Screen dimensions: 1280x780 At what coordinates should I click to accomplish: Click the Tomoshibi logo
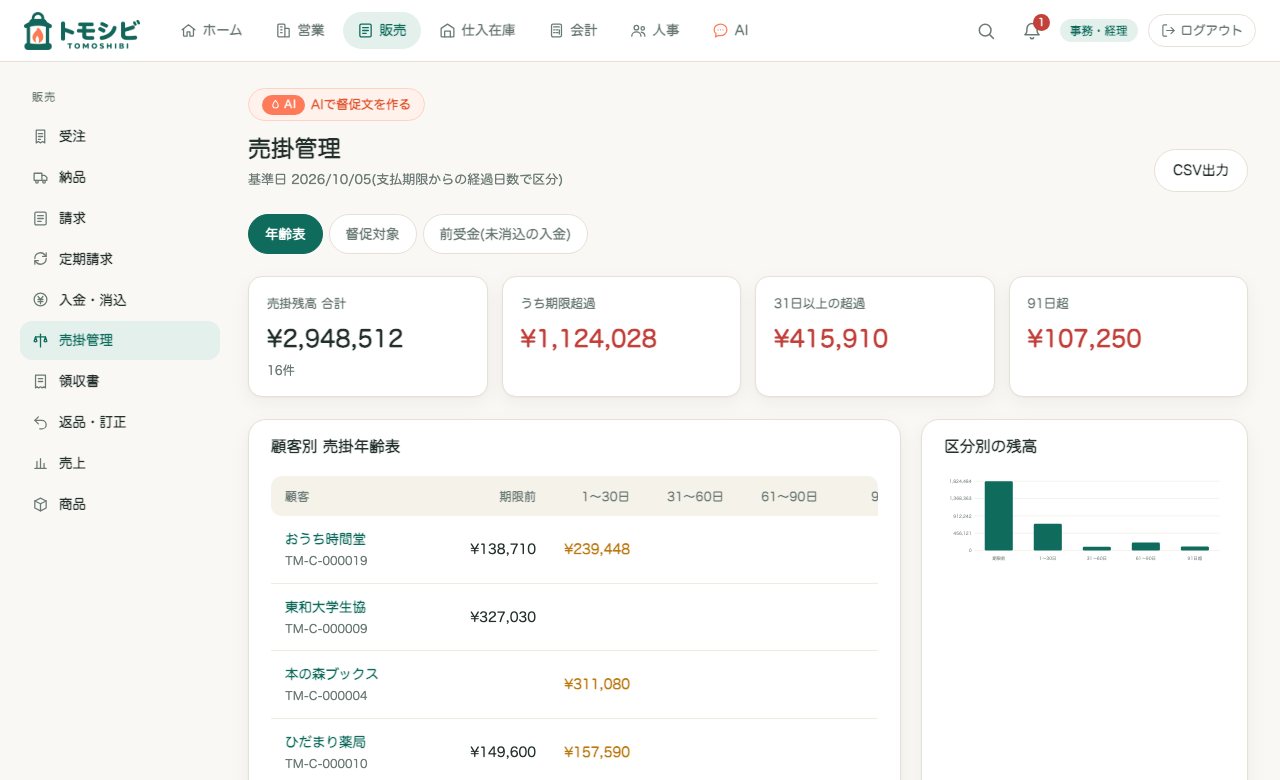click(81, 31)
